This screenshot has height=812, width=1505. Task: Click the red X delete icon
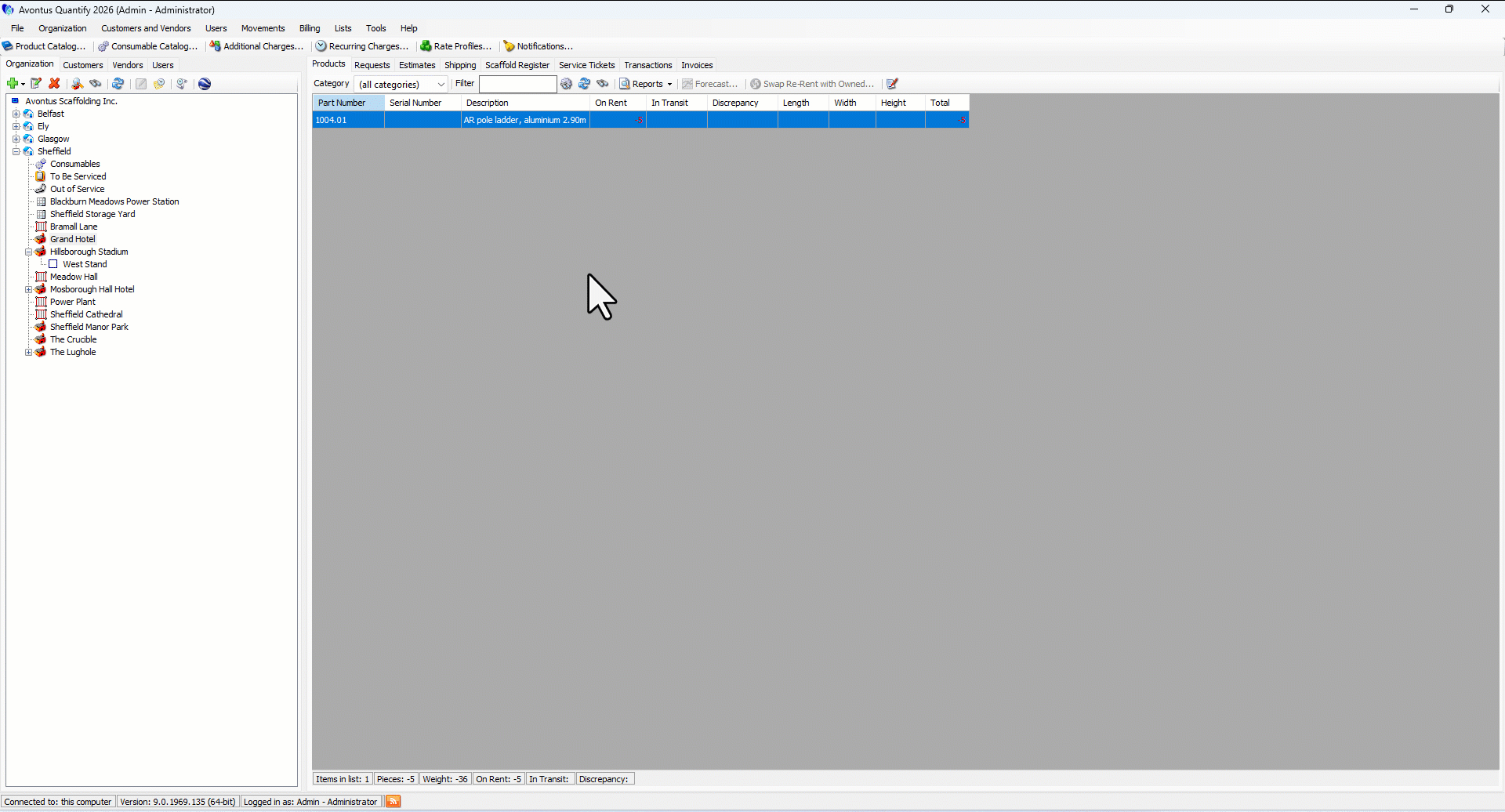pos(54,84)
